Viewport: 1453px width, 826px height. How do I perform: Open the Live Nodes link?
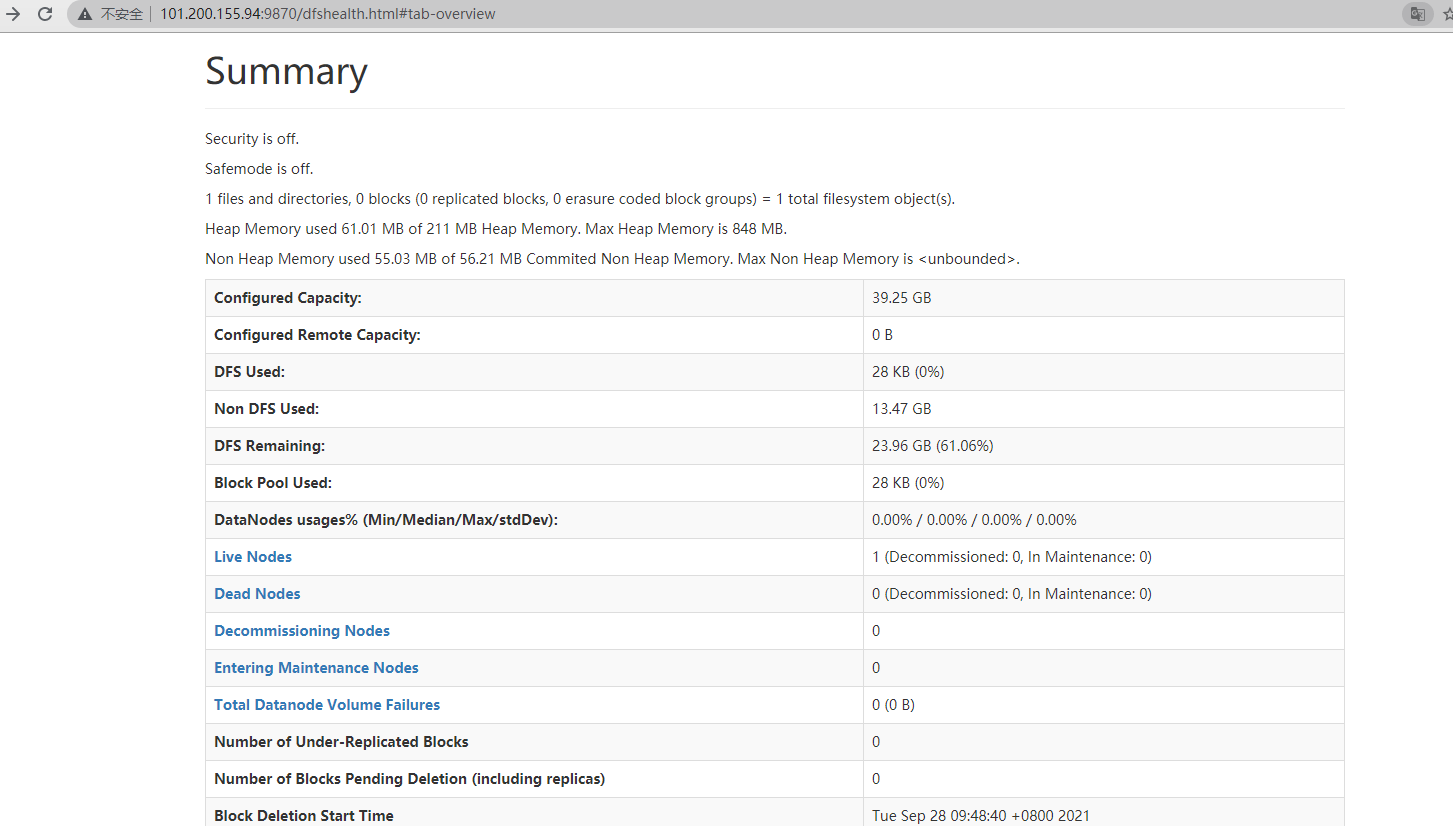[253, 557]
